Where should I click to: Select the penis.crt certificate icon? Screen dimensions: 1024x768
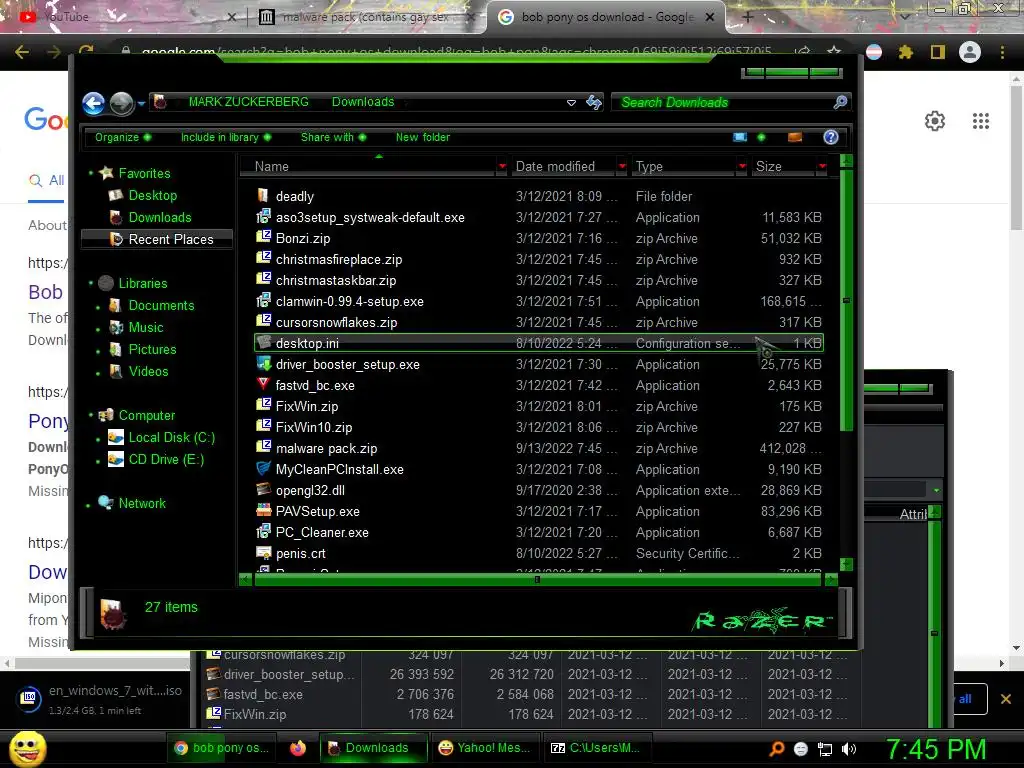[263, 552]
